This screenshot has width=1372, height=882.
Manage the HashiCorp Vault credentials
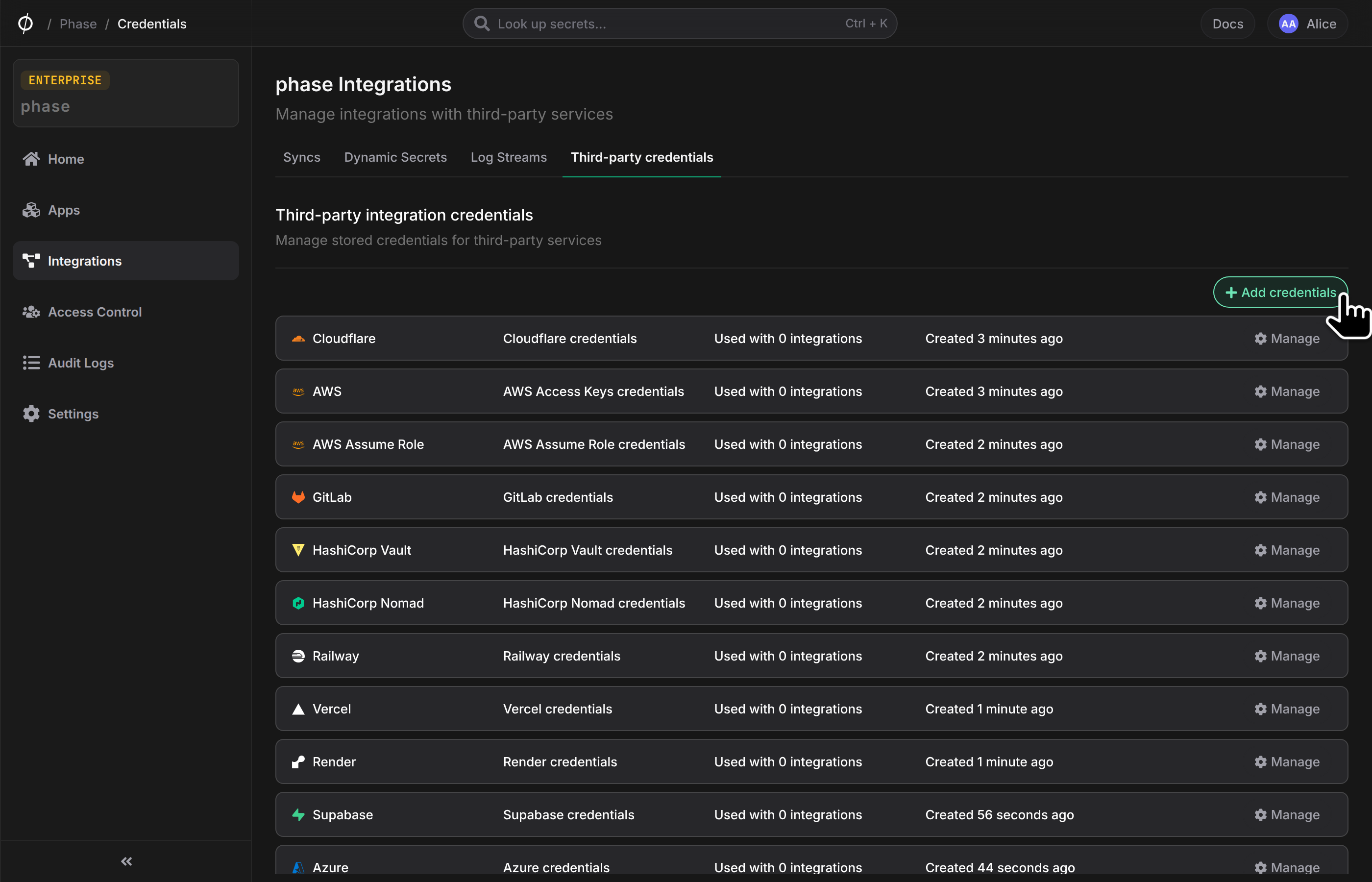(1287, 550)
